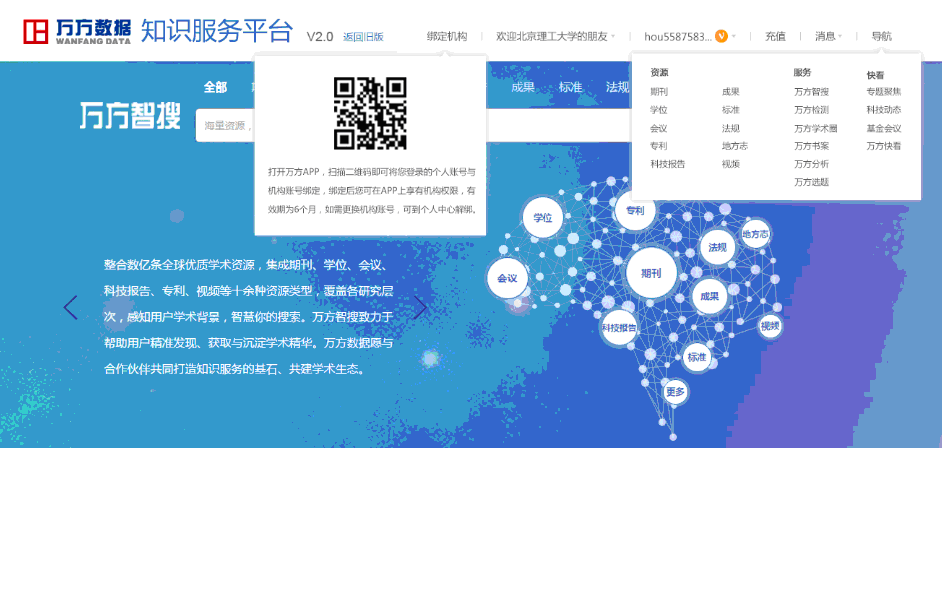Advance to next banner slide arrow
Image resolution: width=942 pixels, height=614 pixels.
(x=420, y=307)
